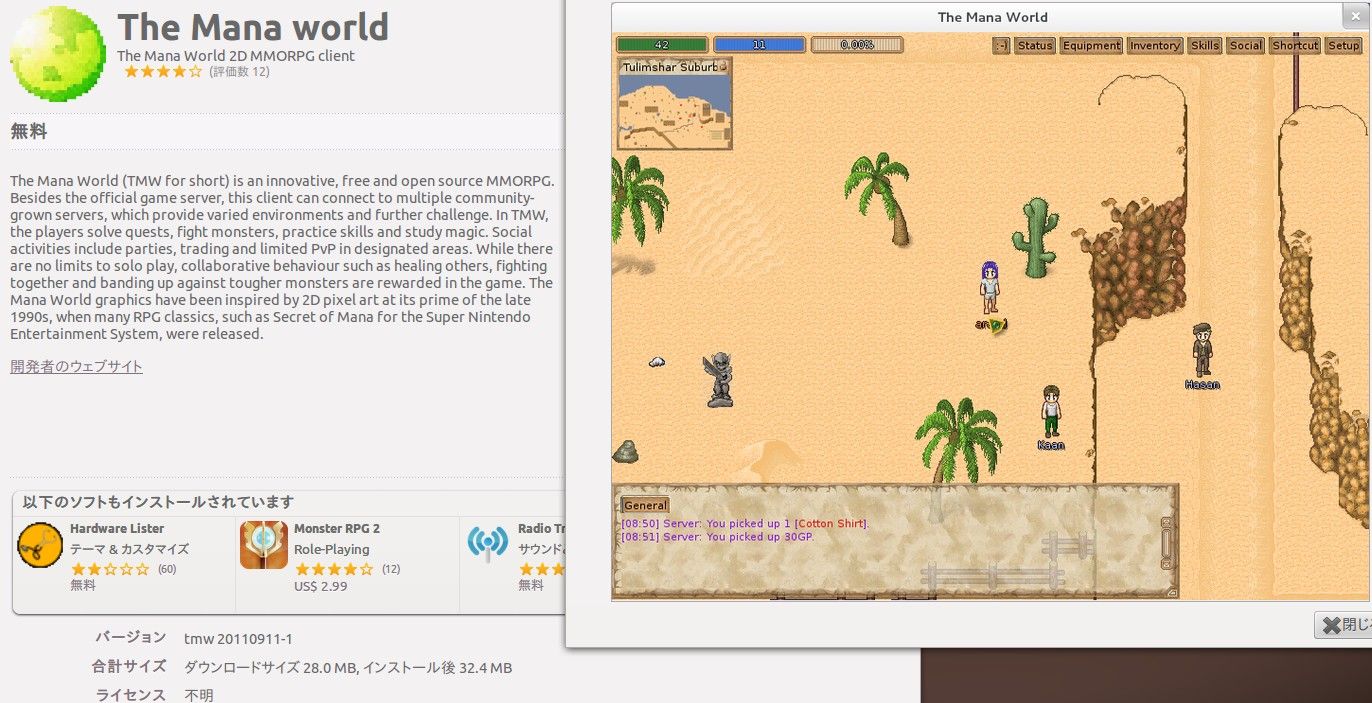Click the Monster RPG 2 star rating
1372x703 pixels.
tap(333, 569)
